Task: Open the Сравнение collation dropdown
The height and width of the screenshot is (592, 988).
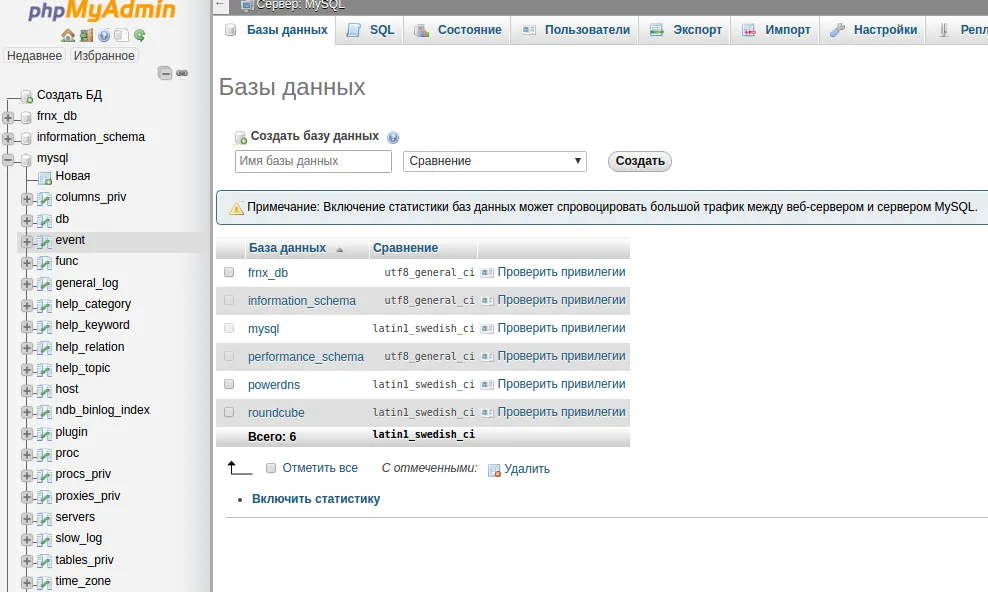Action: pos(495,161)
